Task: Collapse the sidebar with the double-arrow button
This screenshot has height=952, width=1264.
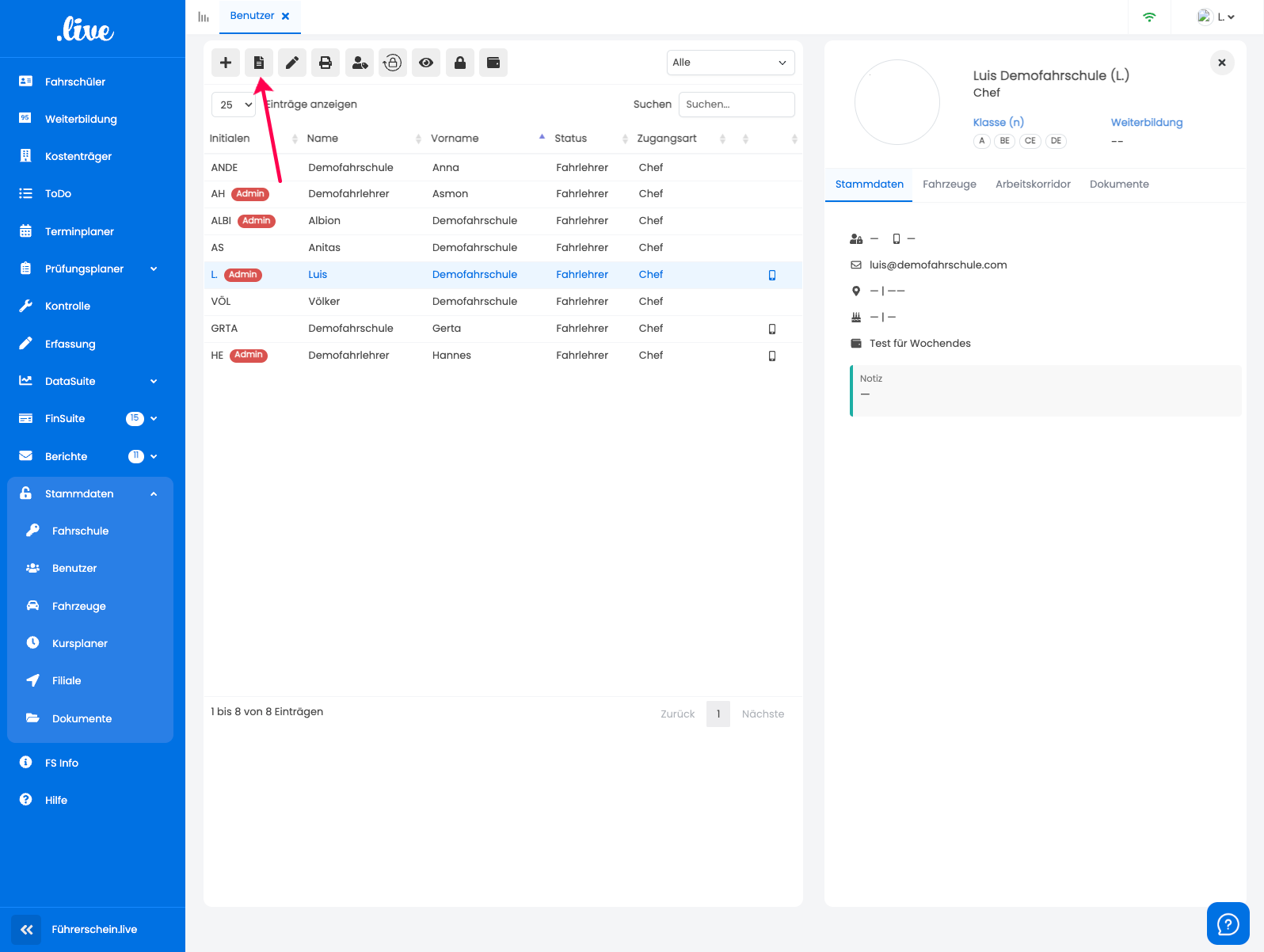Action: [x=27, y=929]
